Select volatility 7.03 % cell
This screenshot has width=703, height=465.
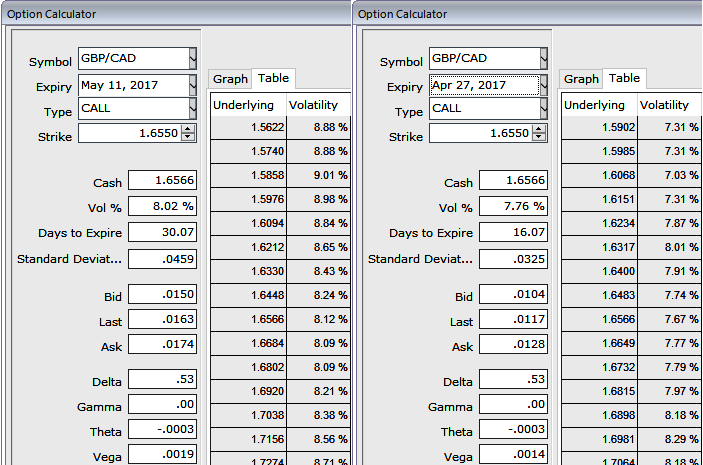click(669, 175)
